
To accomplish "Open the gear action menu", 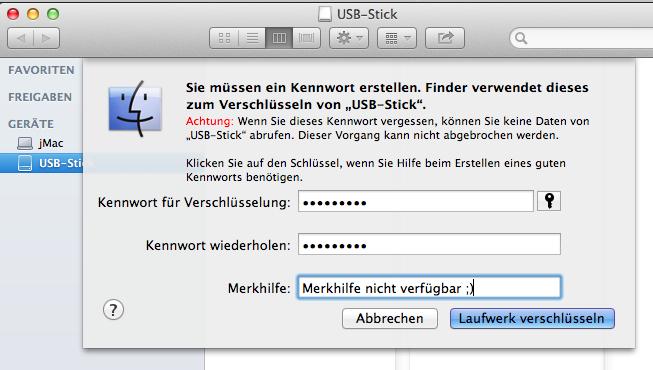I will 349,38.
